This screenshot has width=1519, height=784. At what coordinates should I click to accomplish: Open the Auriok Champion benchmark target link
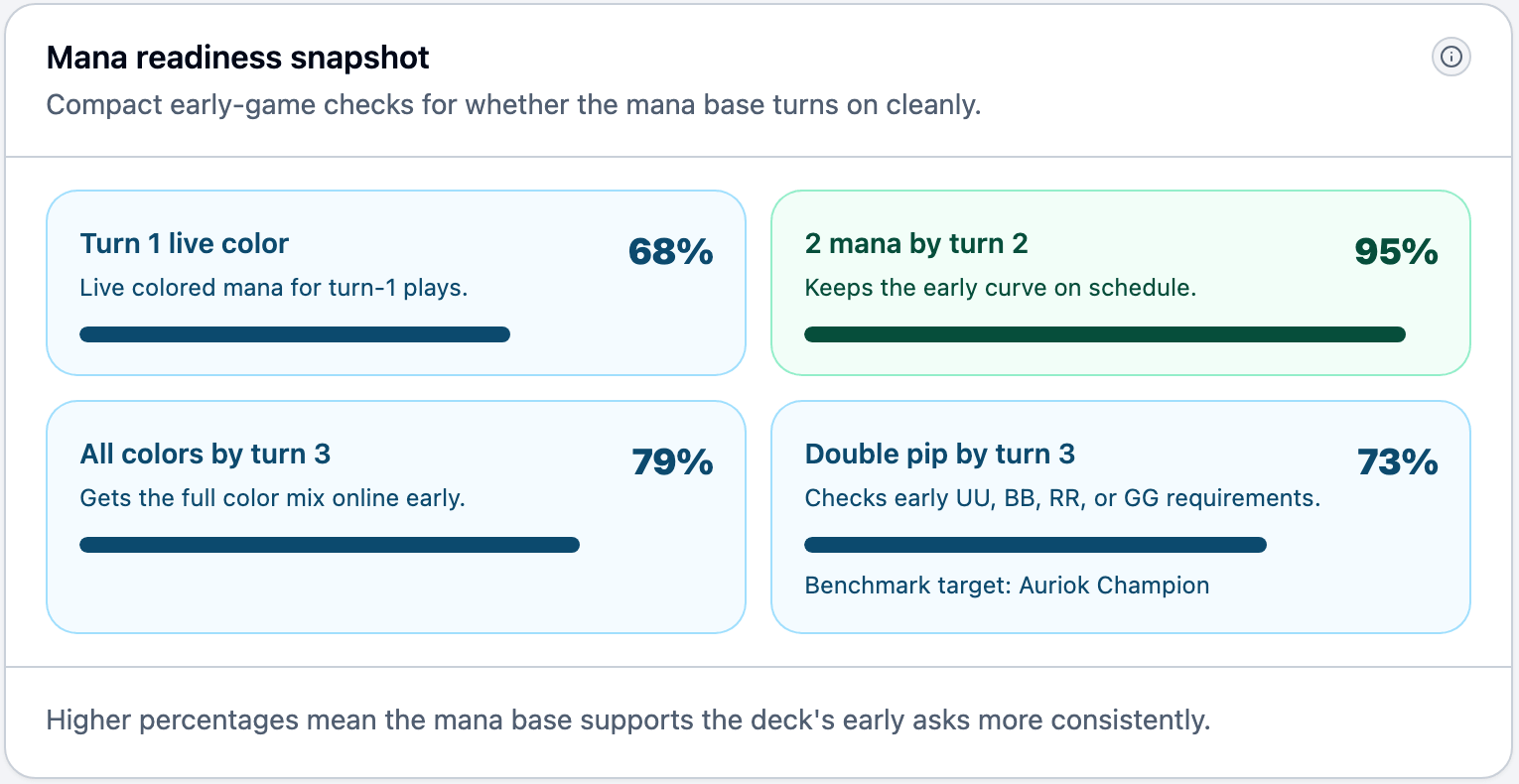point(1112,586)
